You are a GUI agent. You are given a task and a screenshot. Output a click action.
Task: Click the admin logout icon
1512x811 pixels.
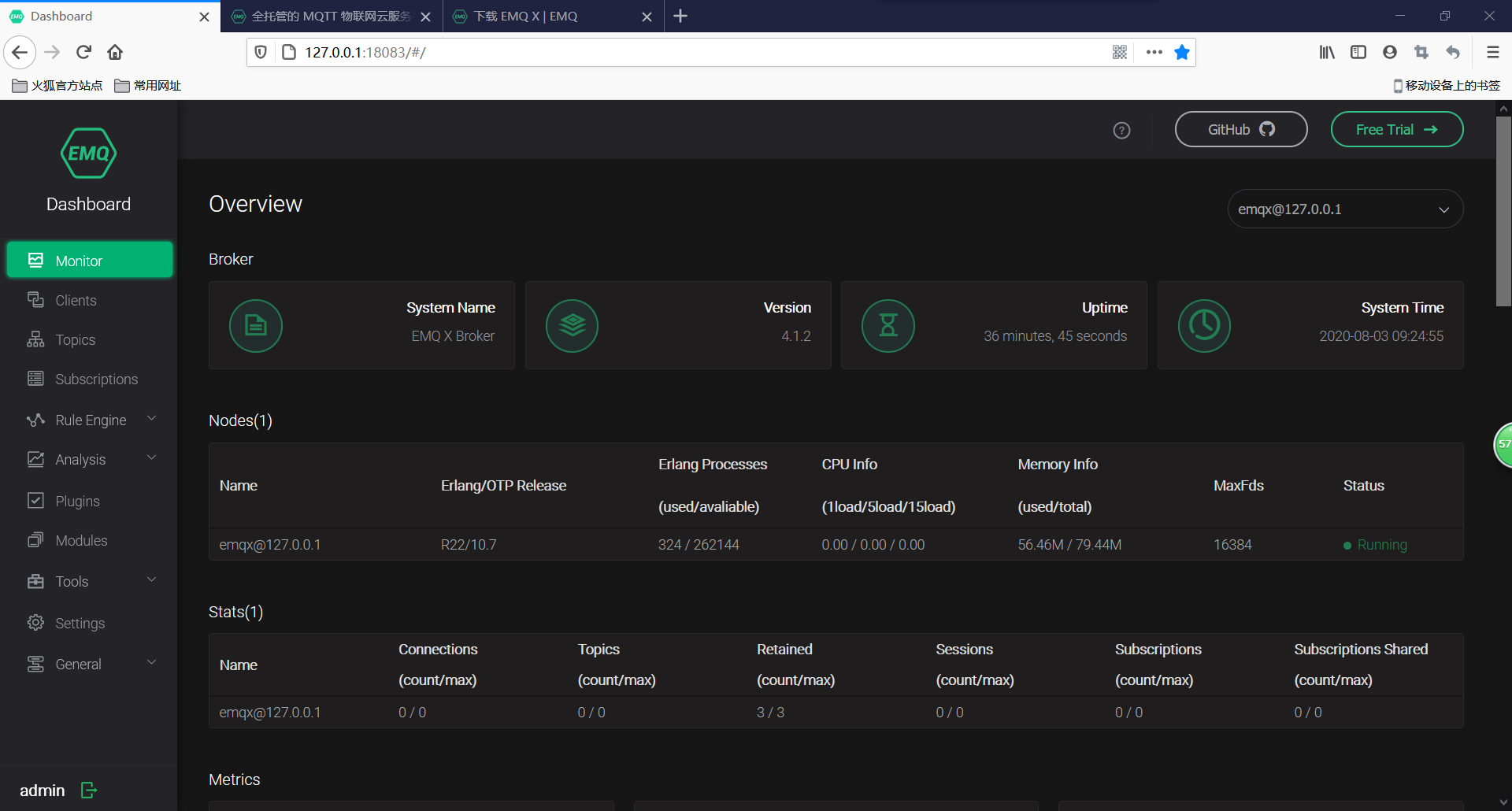[89, 790]
